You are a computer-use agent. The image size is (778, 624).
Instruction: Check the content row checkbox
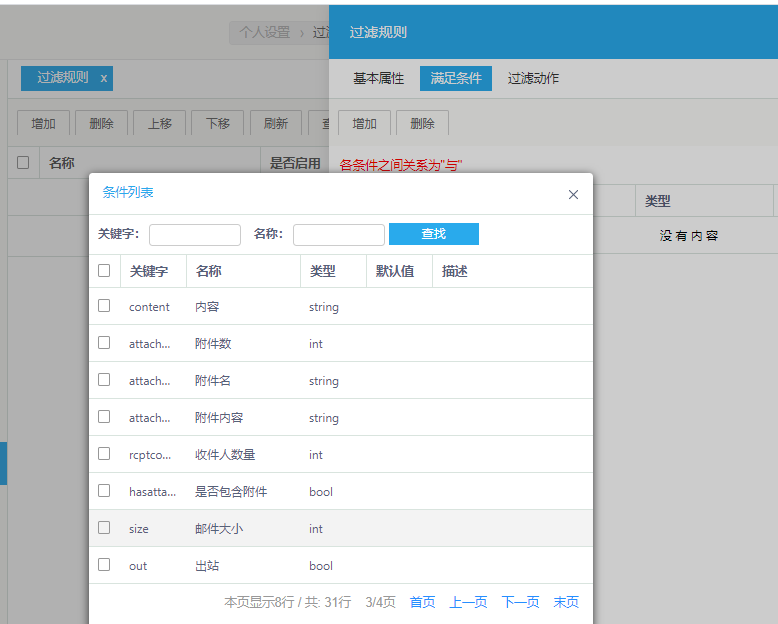point(104,306)
